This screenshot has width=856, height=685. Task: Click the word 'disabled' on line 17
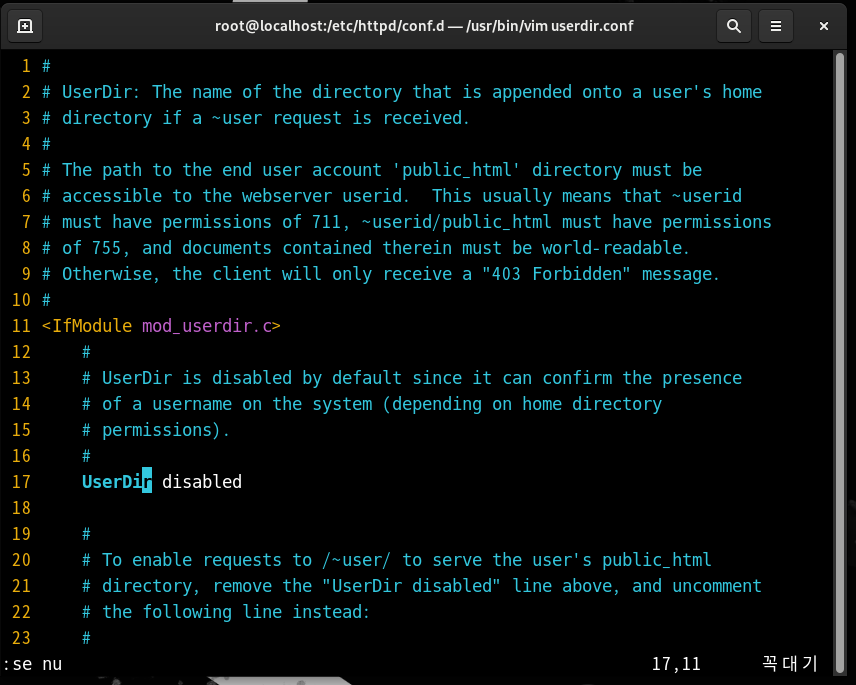click(x=201, y=481)
